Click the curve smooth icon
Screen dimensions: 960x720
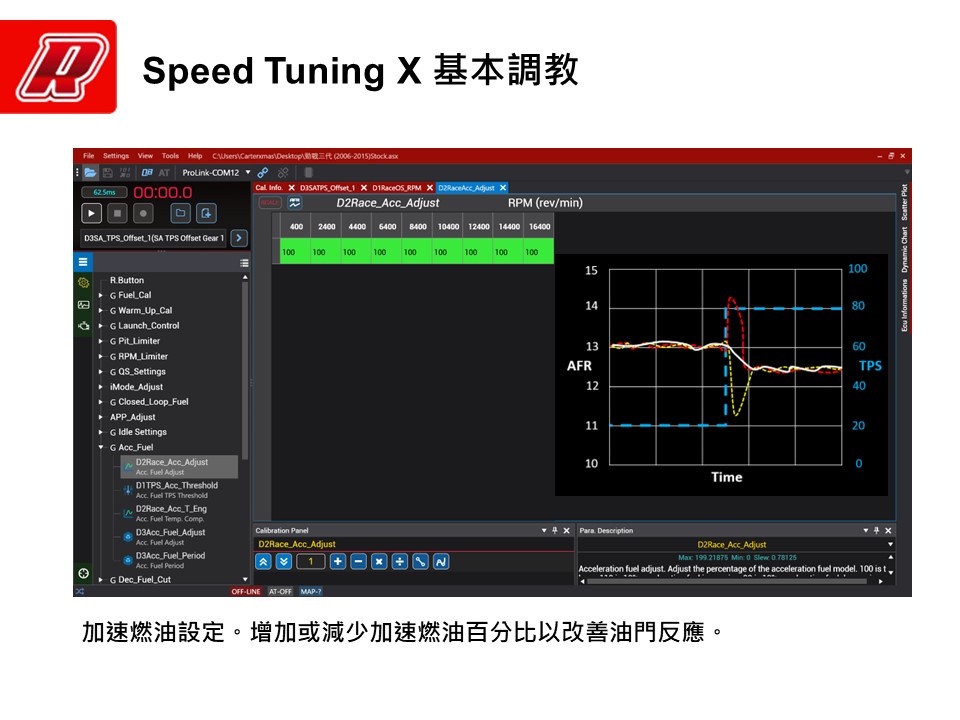[x=441, y=561]
